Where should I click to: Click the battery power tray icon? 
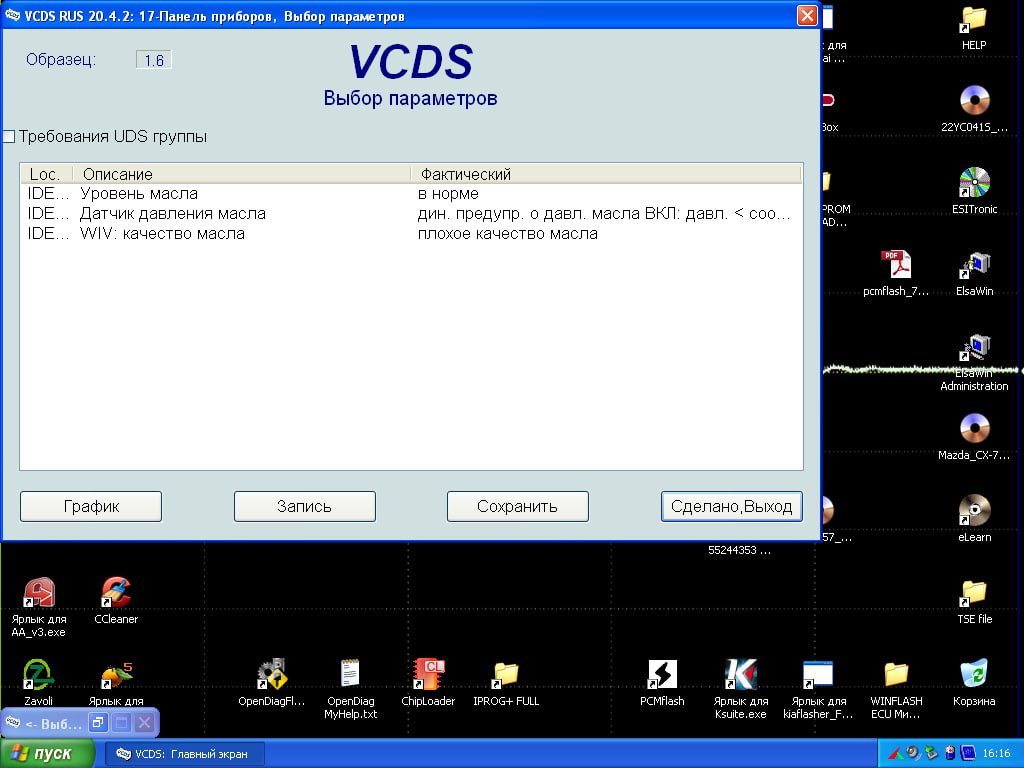coord(950,753)
